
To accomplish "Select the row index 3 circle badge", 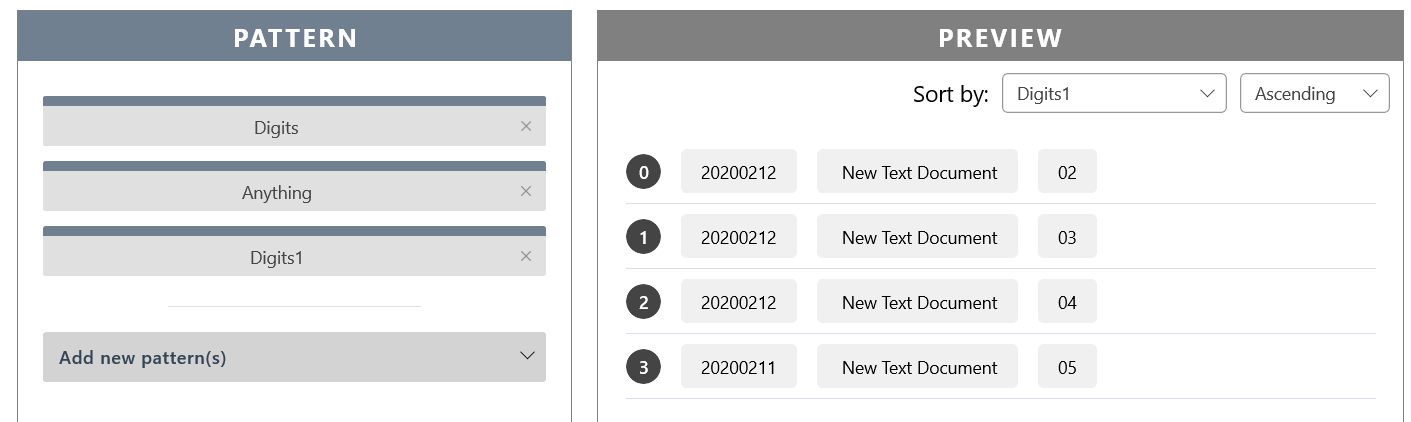I will (x=643, y=367).
